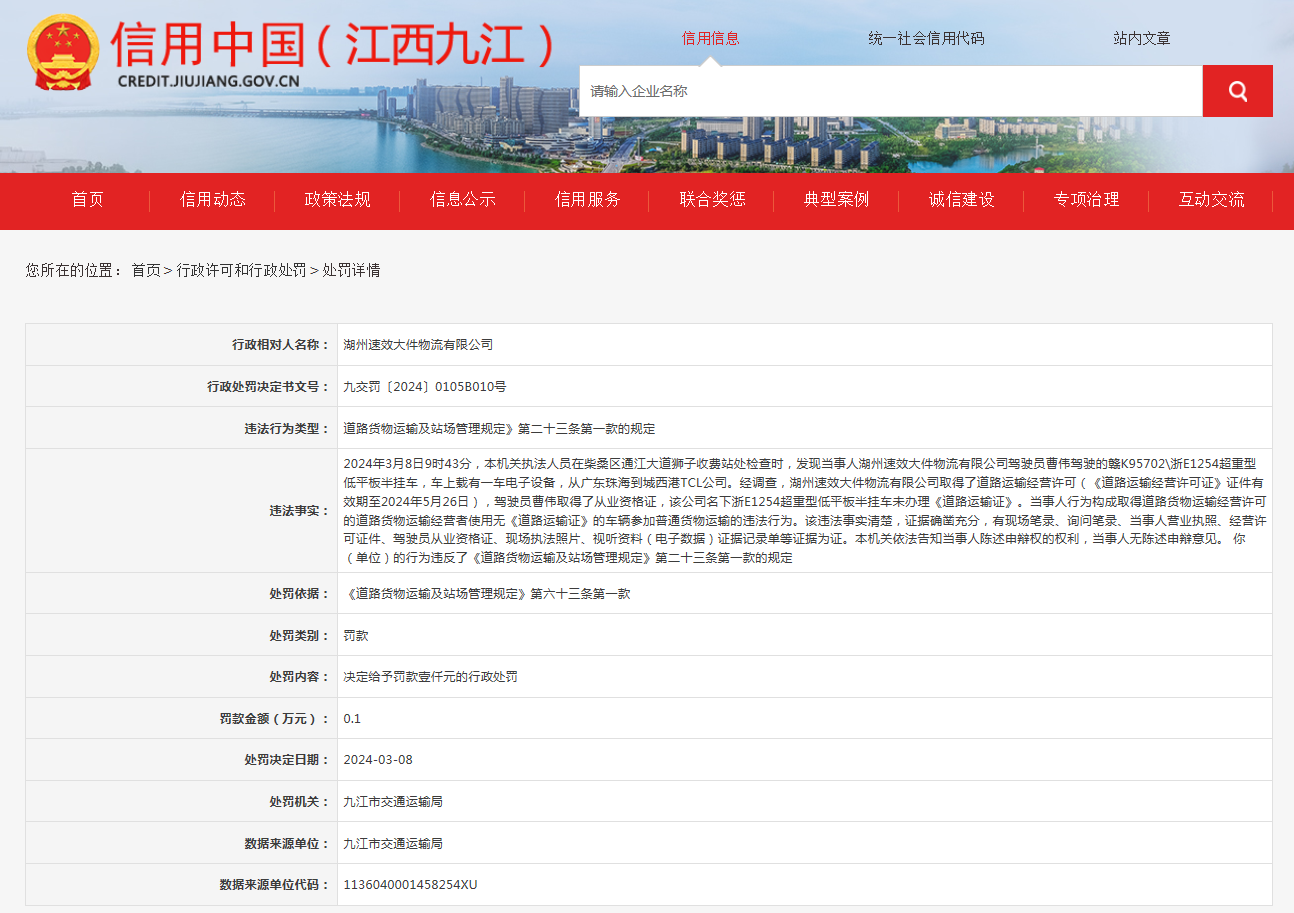Viewport: 1294px width, 913px height.
Task: Click the 违法行为类型 label cell
Action: [x=180, y=428]
